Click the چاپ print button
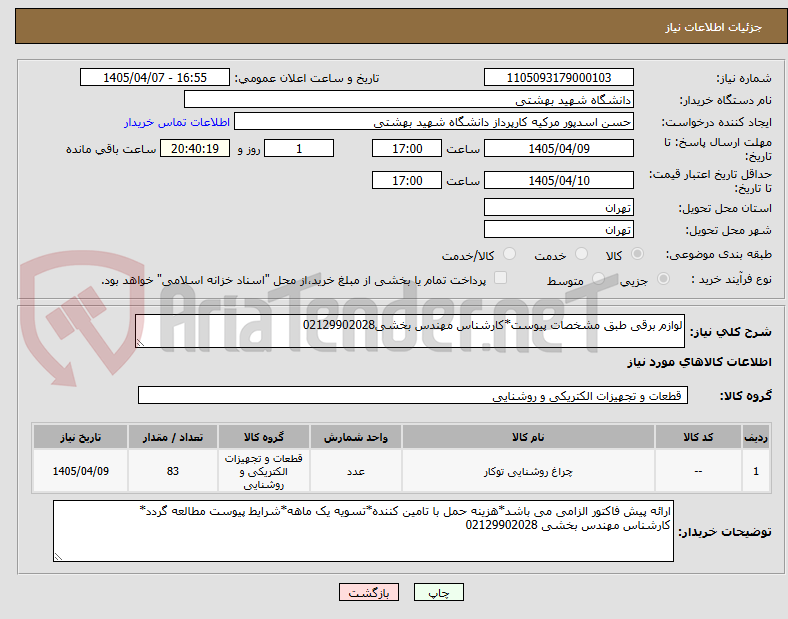The height and width of the screenshot is (619, 788). coord(439,592)
